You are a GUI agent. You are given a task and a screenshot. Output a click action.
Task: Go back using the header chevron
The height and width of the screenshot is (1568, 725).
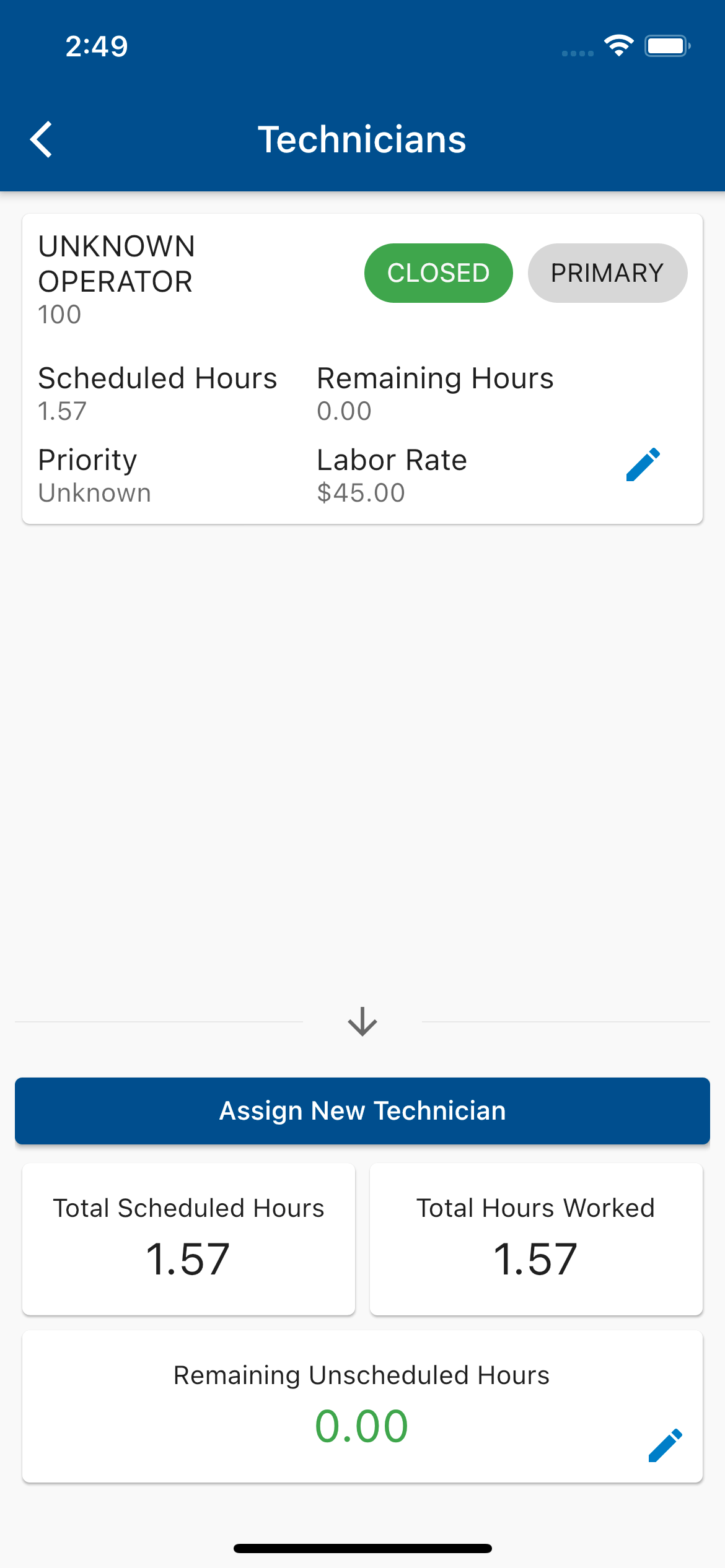(x=42, y=139)
